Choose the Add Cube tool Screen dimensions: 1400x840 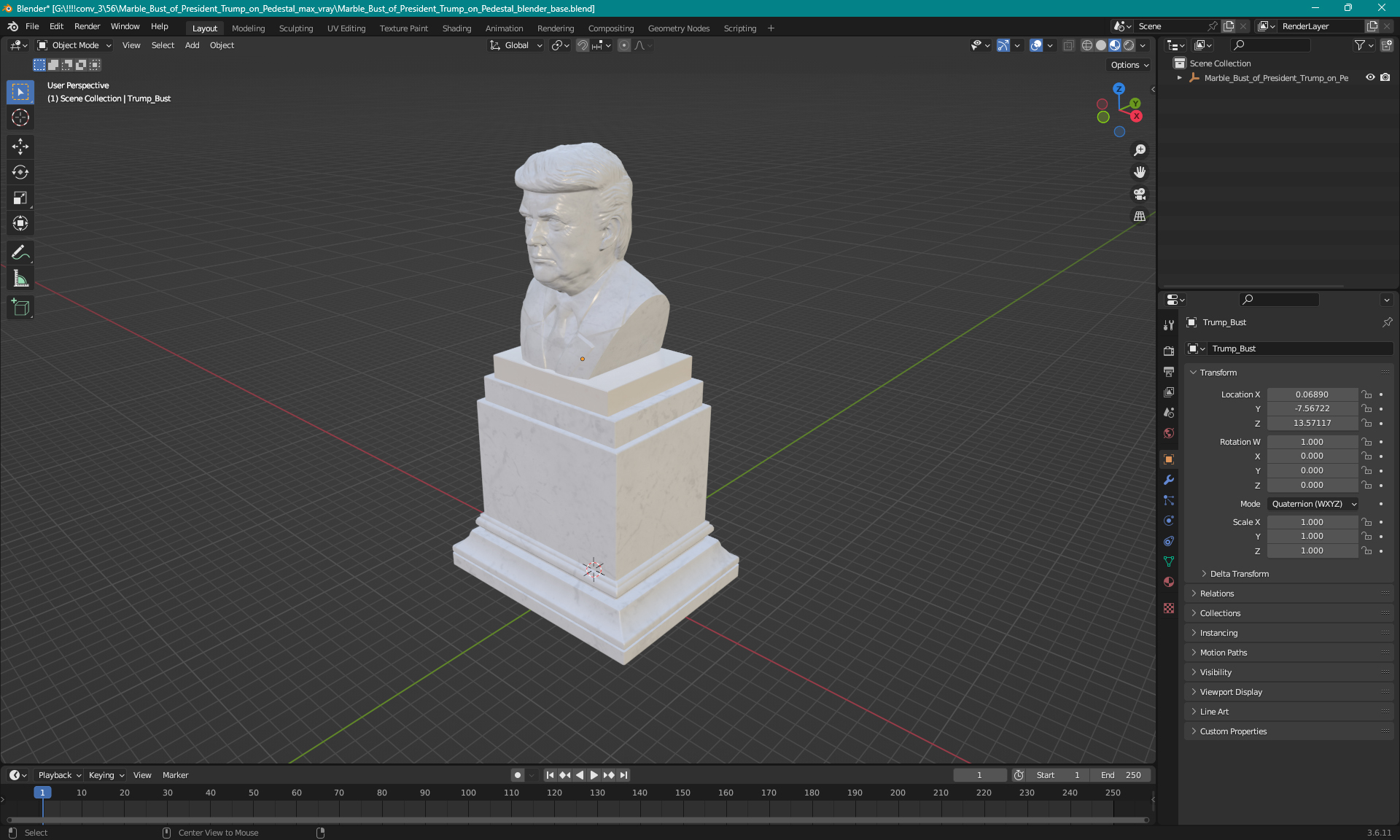[20, 308]
